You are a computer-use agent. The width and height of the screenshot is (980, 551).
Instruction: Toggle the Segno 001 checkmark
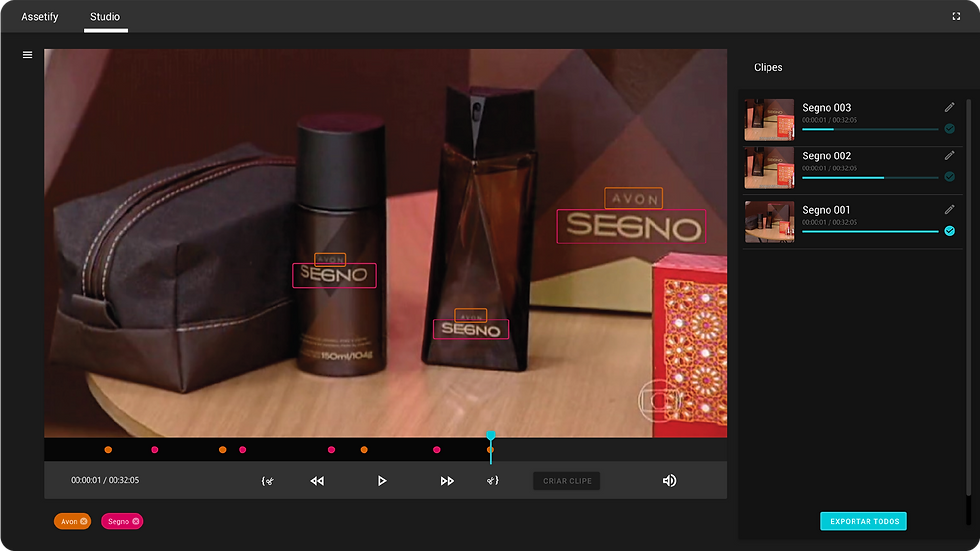pos(949,231)
